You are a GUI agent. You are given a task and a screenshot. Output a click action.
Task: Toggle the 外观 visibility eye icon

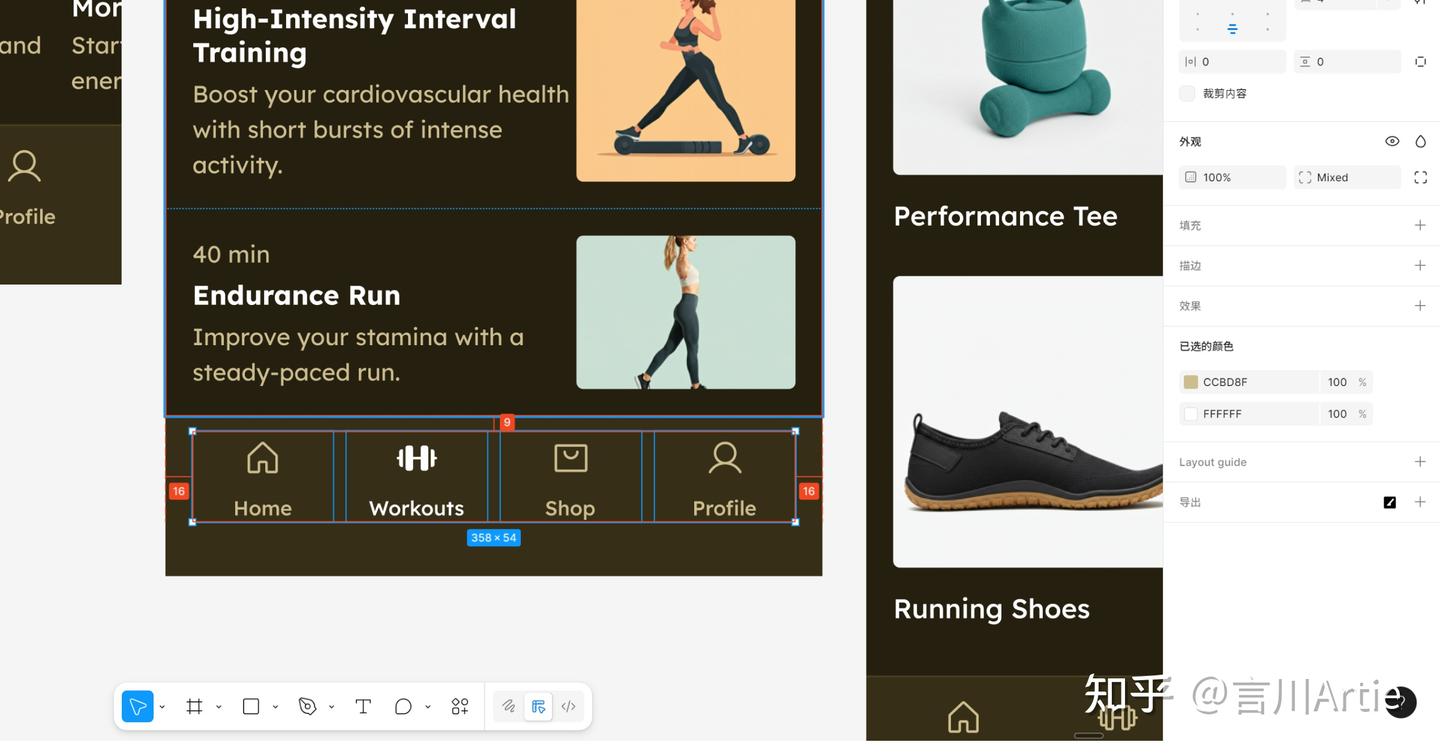[1392, 142]
